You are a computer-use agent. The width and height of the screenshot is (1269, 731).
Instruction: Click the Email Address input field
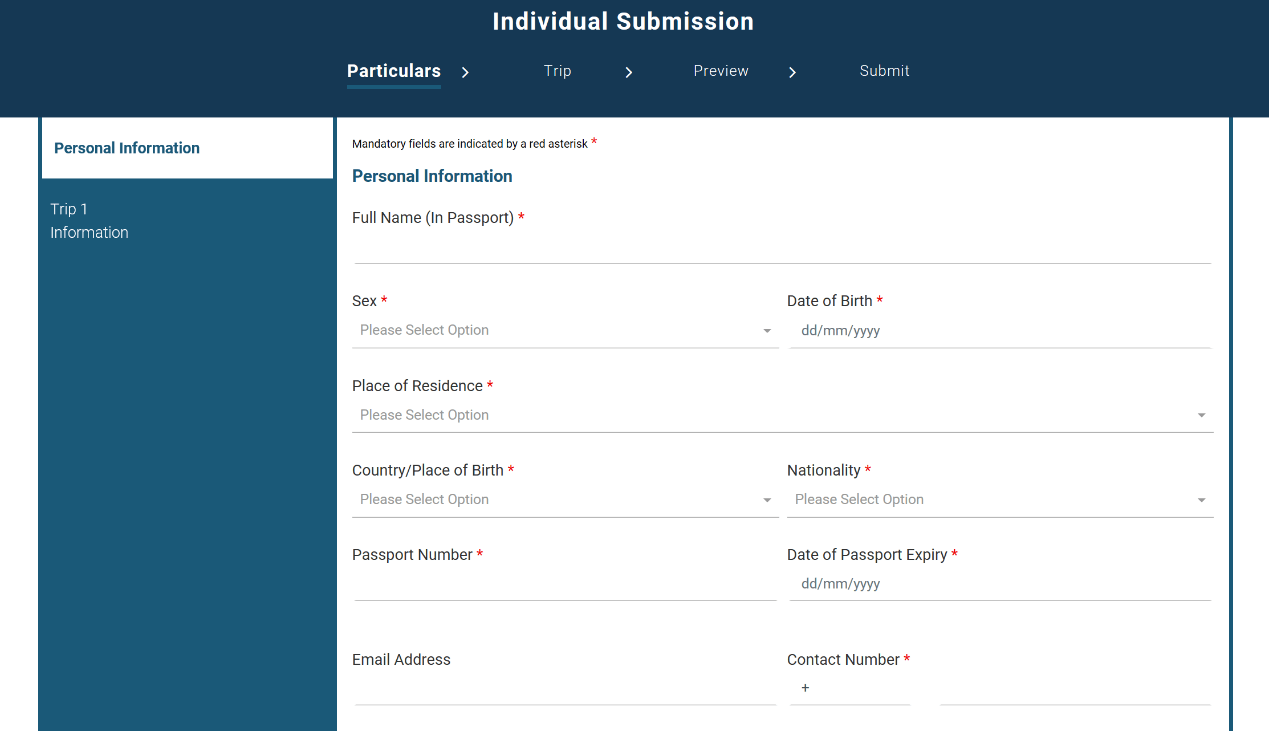pyautogui.click(x=565, y=689)
